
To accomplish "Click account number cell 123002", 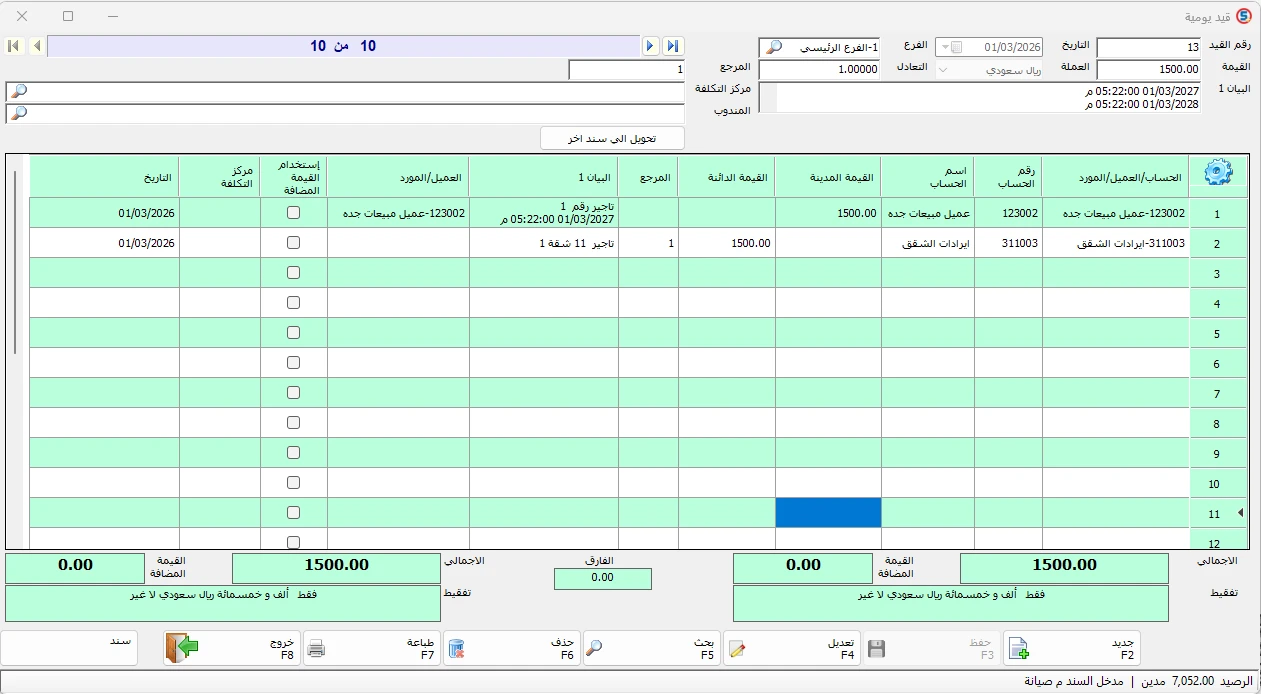I will click(1008, 213).
